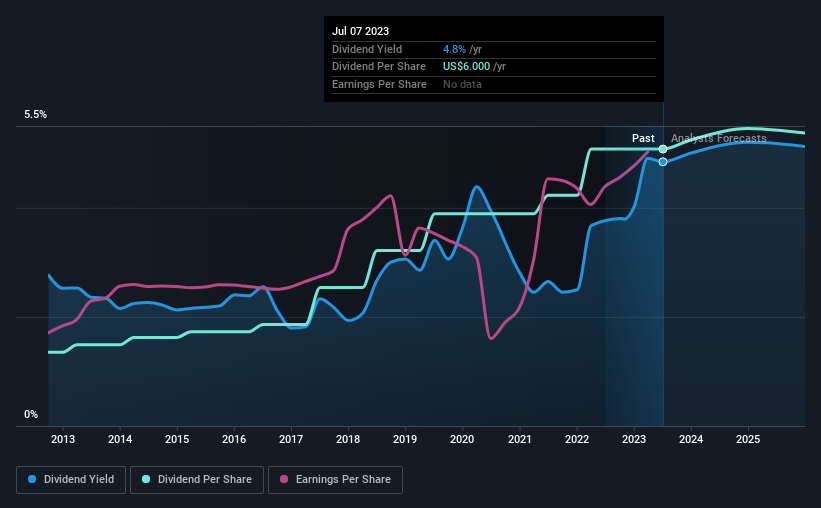This screenshot has width=821, height=508.
Task: Toggle the Dividend Per Share legend button
Action: 197,480
